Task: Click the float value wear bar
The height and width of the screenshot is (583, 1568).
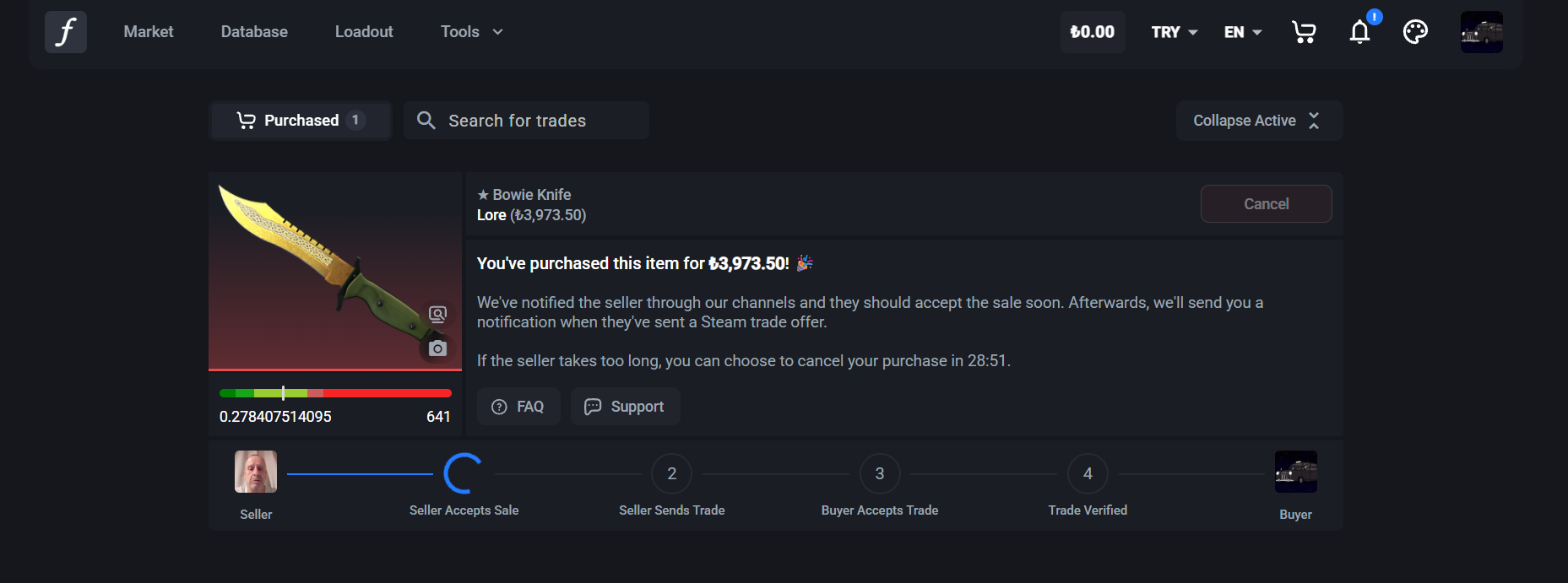Action: coord(335,393)
